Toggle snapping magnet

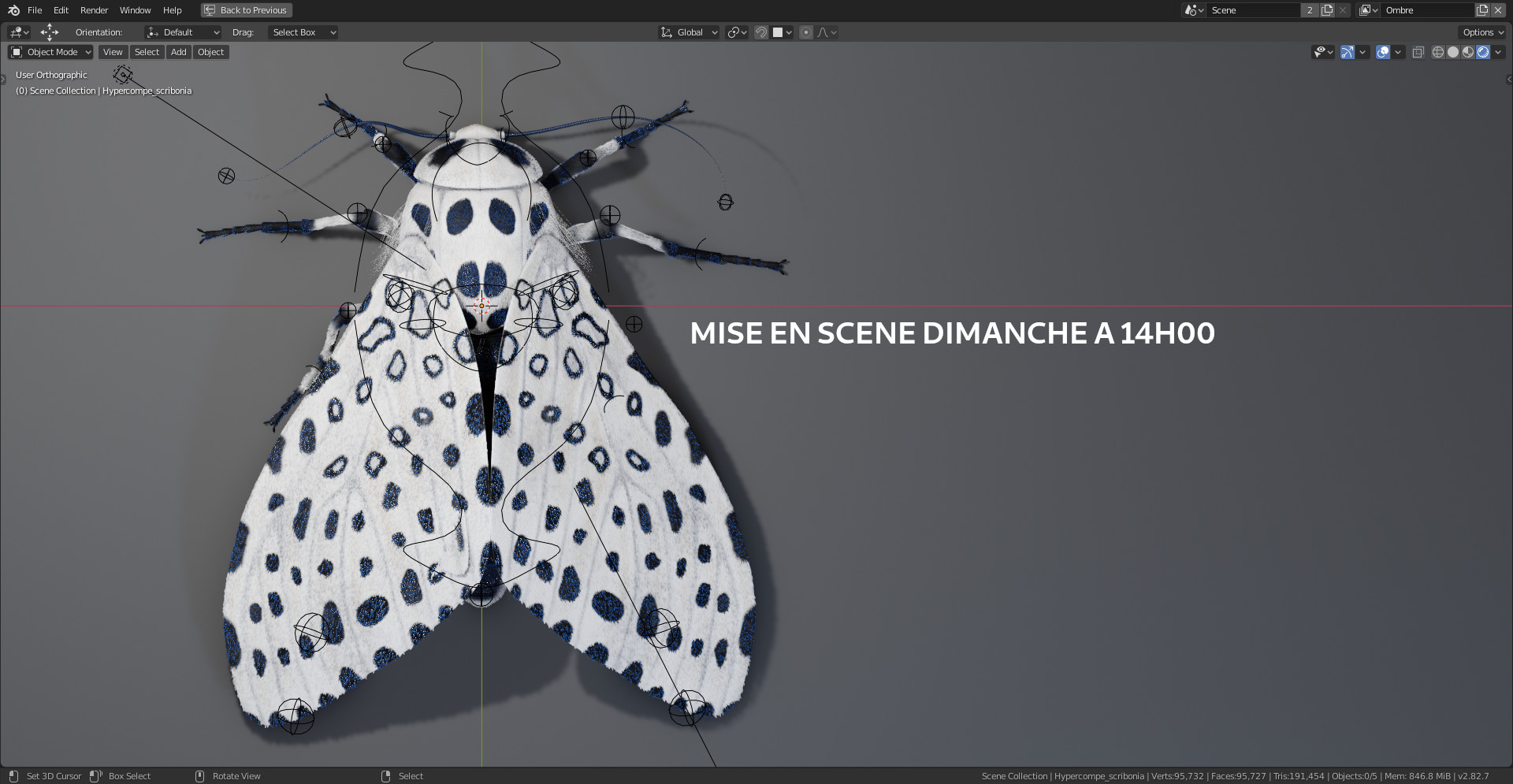pos(761,32)
